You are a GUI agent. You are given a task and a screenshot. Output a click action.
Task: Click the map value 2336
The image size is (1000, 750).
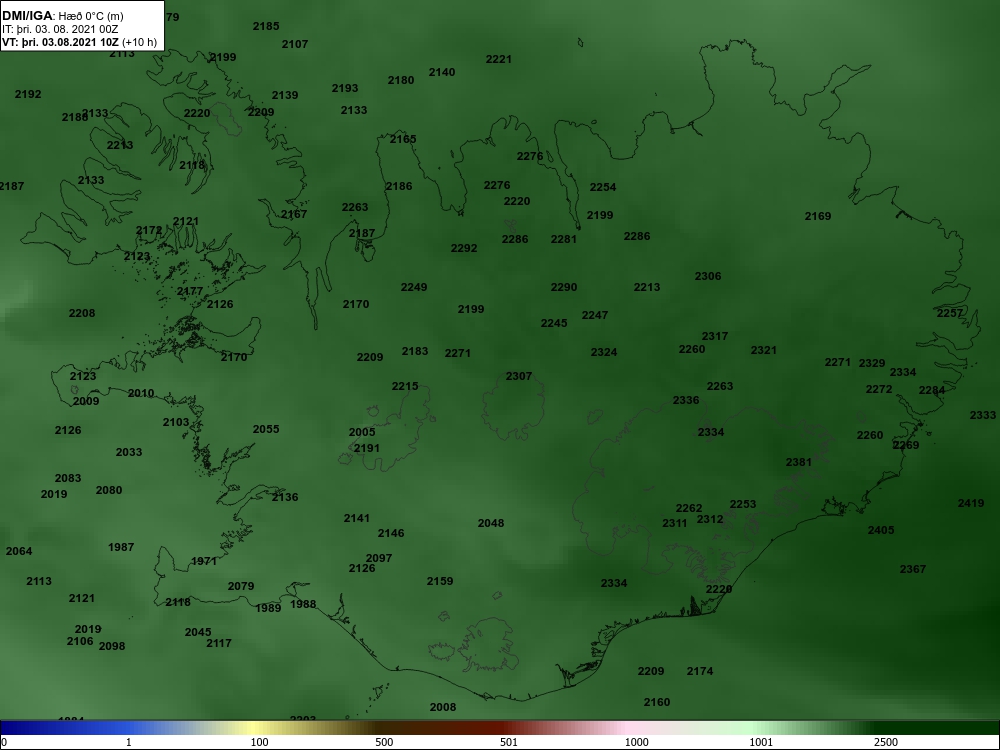pos(686,400)
